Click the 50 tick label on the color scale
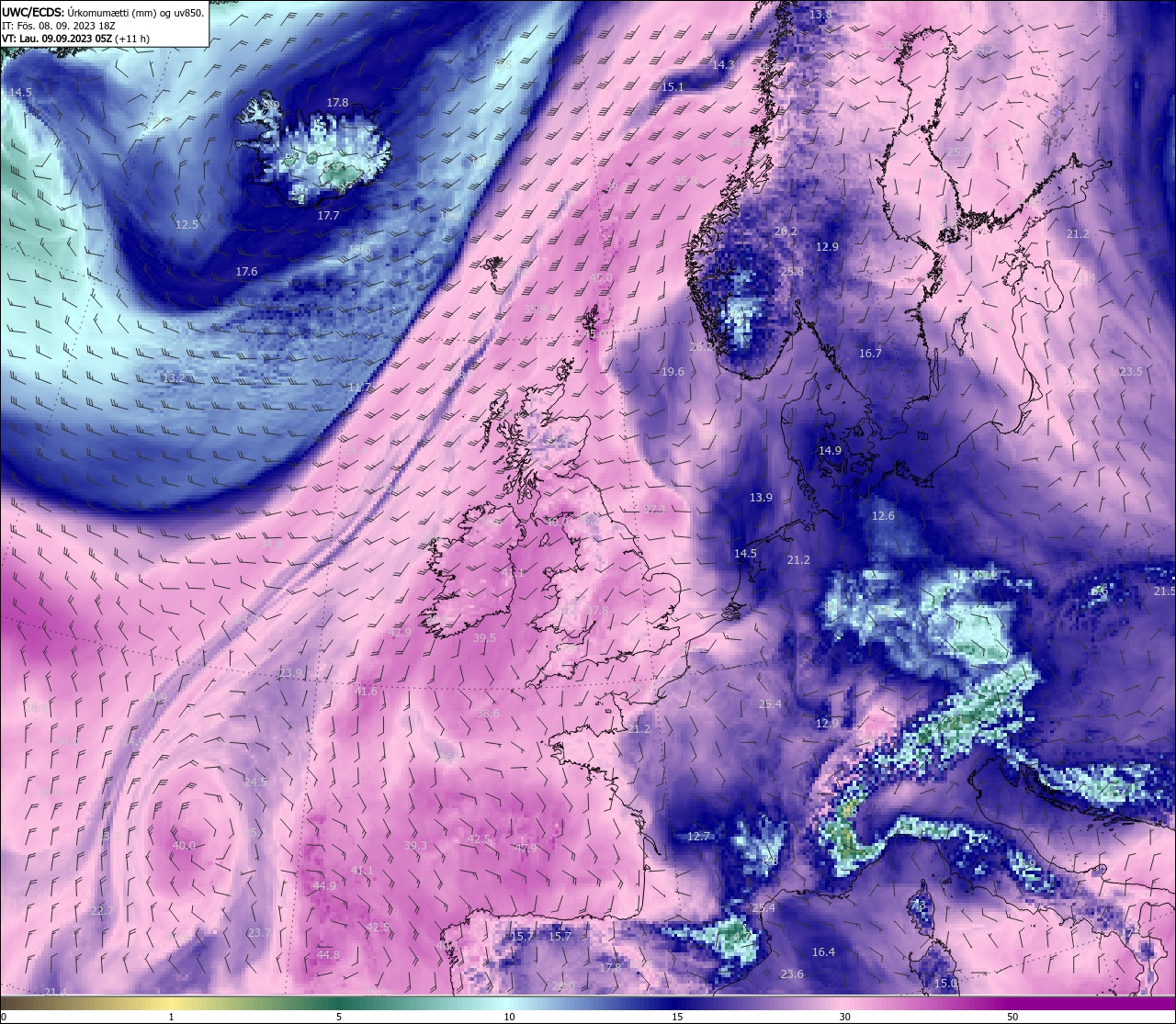The height and width of the screenshot is (1024, 1176). 1012,1017
